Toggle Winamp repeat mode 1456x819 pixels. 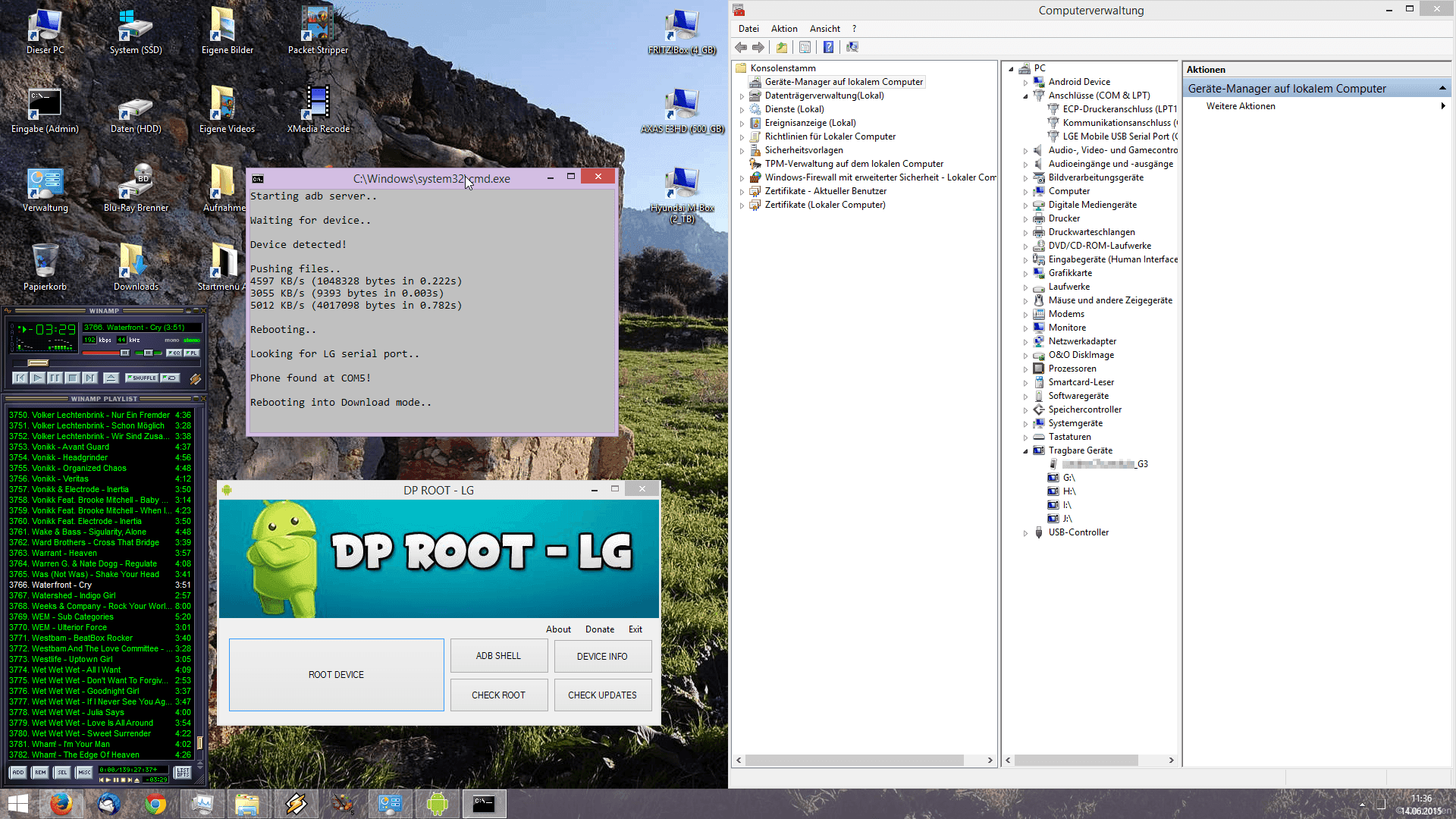coord(171,378)
